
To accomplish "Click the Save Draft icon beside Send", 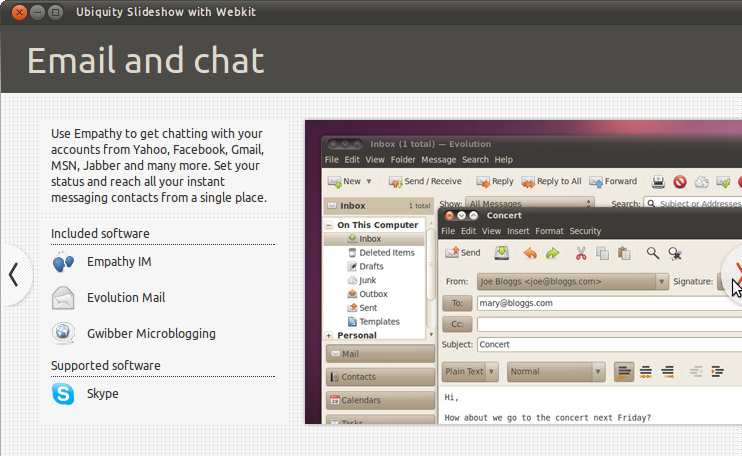I will pyautogui.click(x=501, y=253).
